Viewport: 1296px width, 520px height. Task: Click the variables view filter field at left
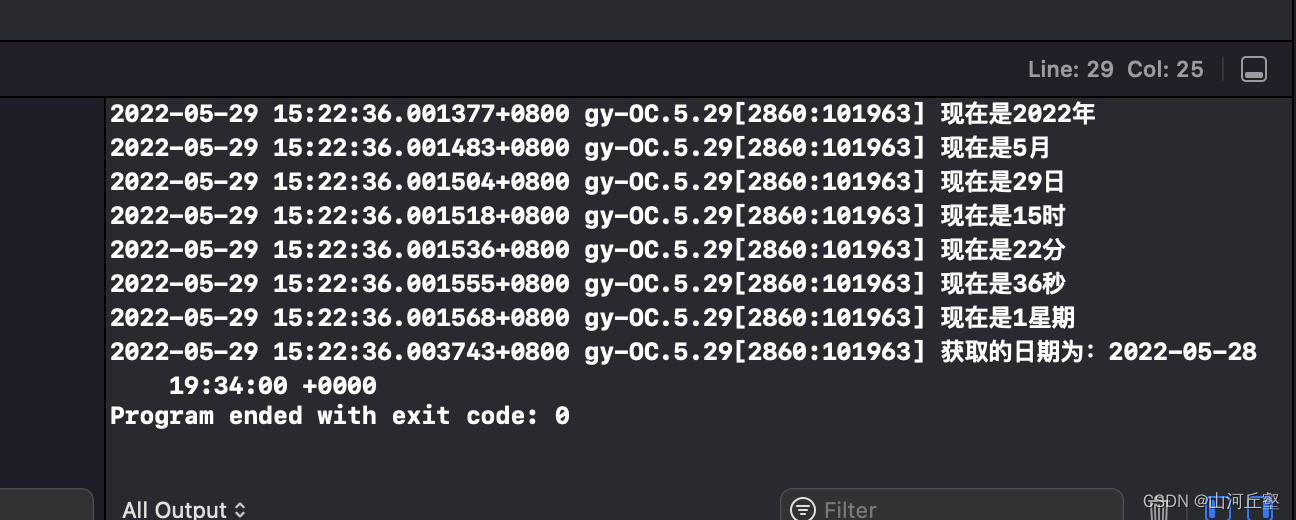45,505
